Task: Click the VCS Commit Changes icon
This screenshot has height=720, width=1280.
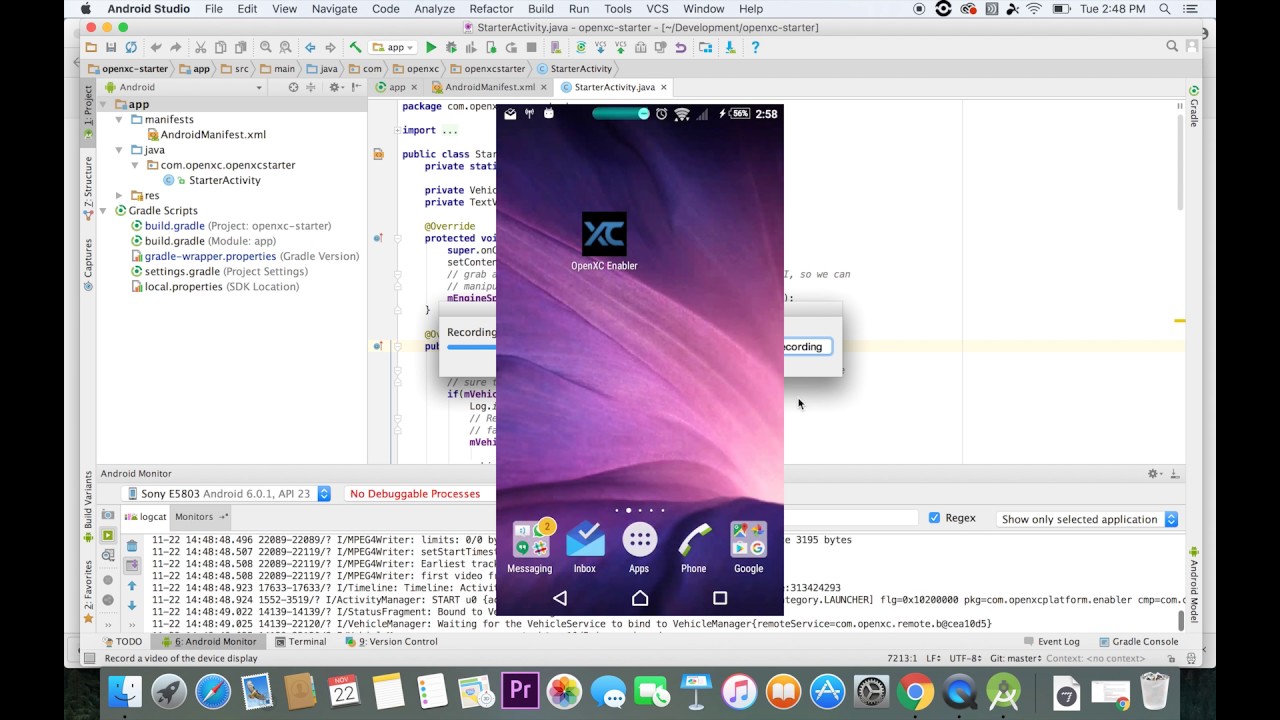Action: (621, 47)
